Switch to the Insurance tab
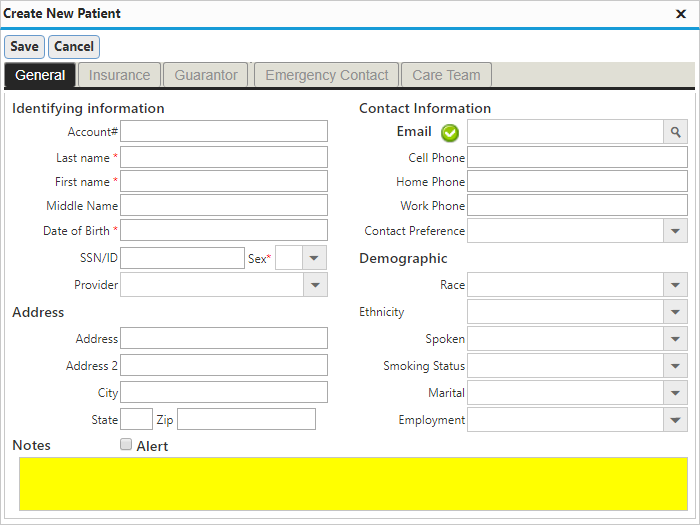 119,75
